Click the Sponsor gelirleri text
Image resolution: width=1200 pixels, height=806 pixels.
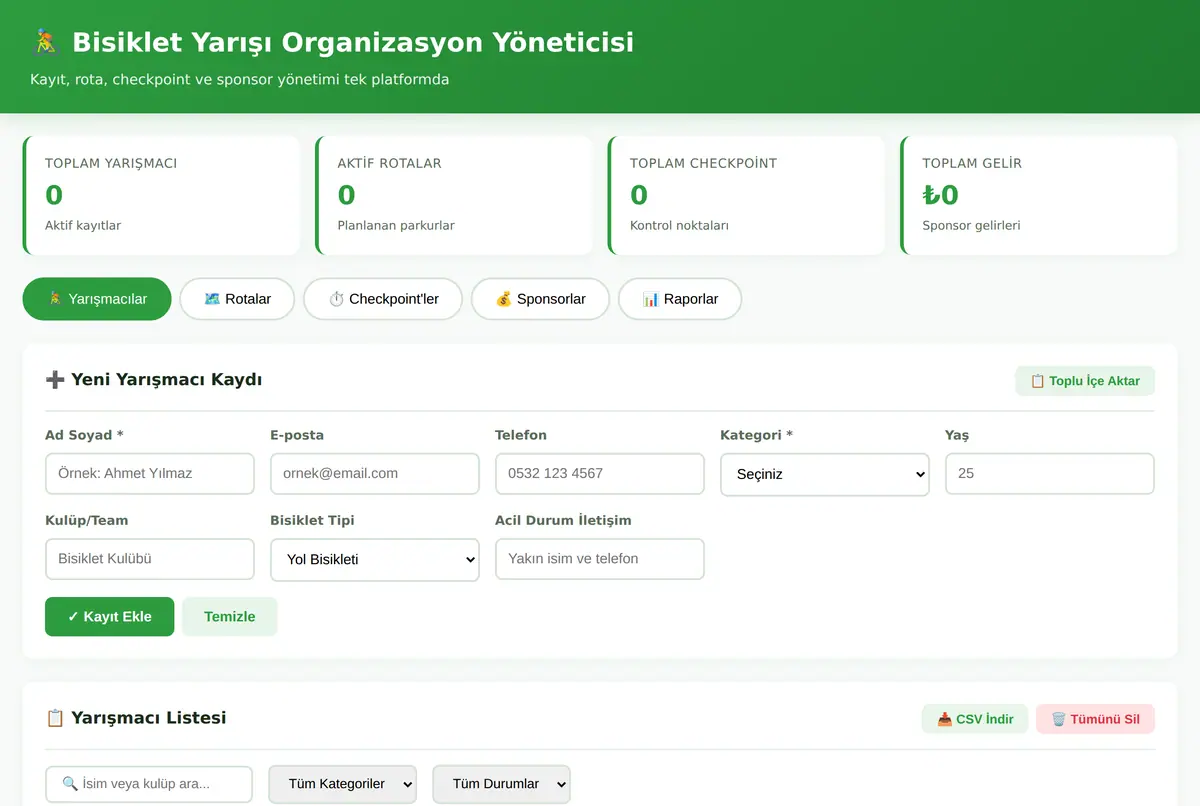971,226
